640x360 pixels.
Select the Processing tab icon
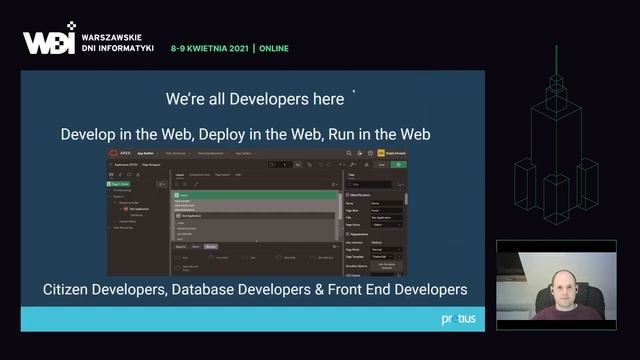point(129,174)
